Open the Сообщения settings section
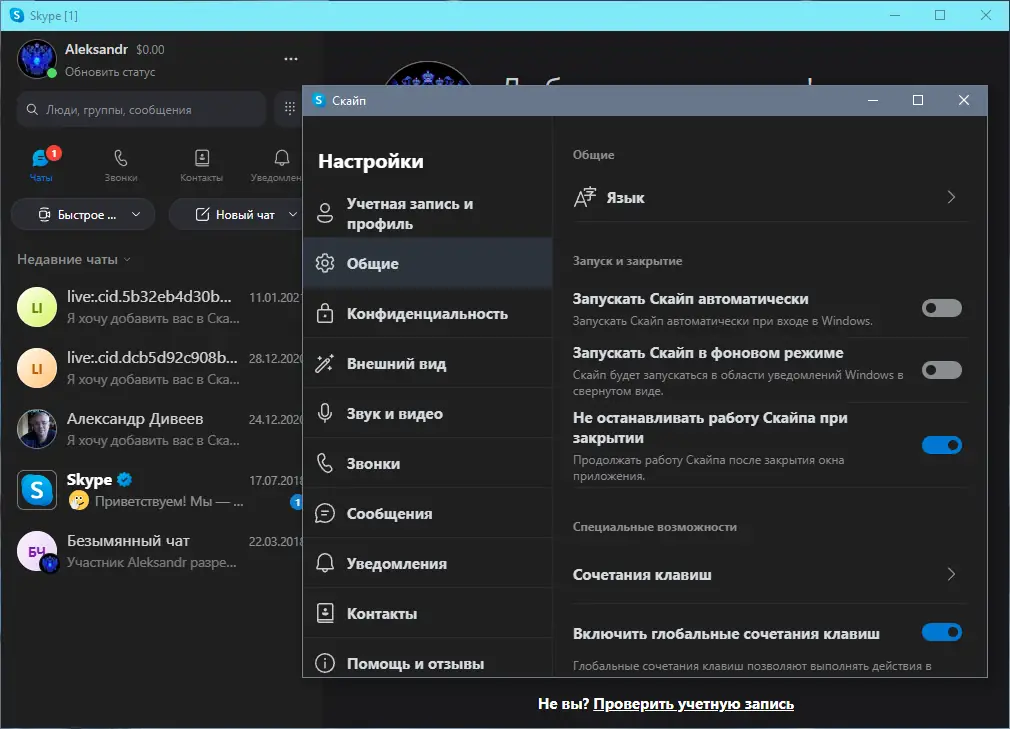The width and height of the screenshot is (1010, 729). tap(389, 513)
